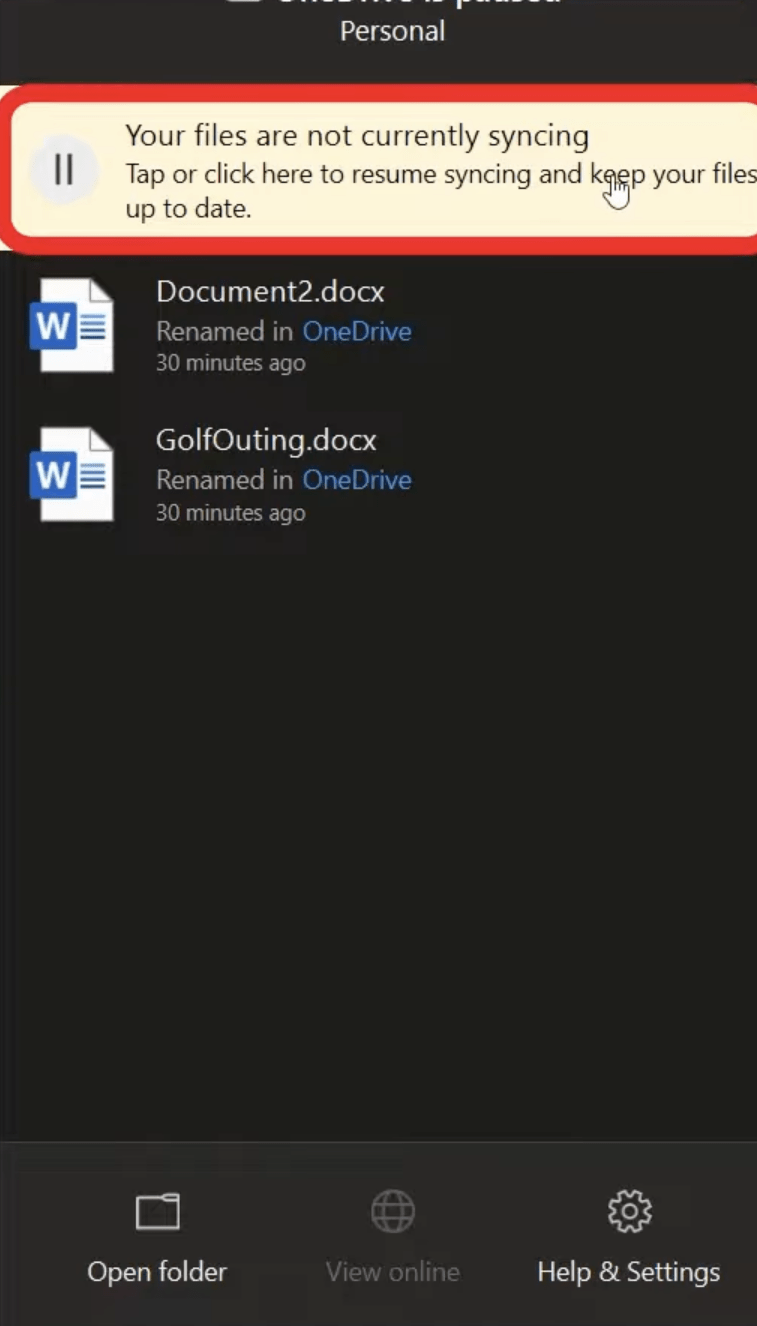This screenshot has height=1326, width=757.
Task: Click the Help & Settings label
Action: (x=629, y=1272)
